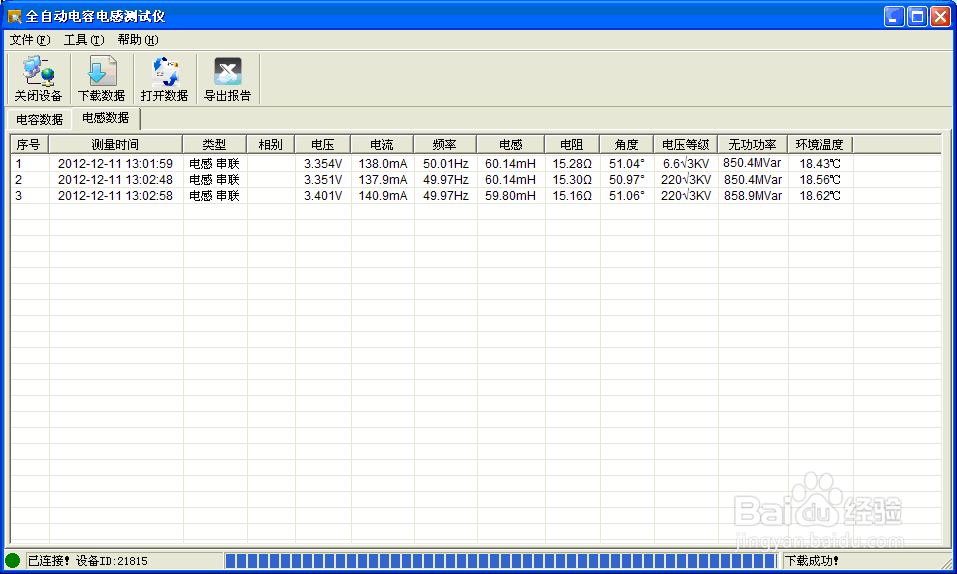Click the 已连接! 设备ID:21815 status text
Viewport: 957px width, 574px height.
click(88, 561)
